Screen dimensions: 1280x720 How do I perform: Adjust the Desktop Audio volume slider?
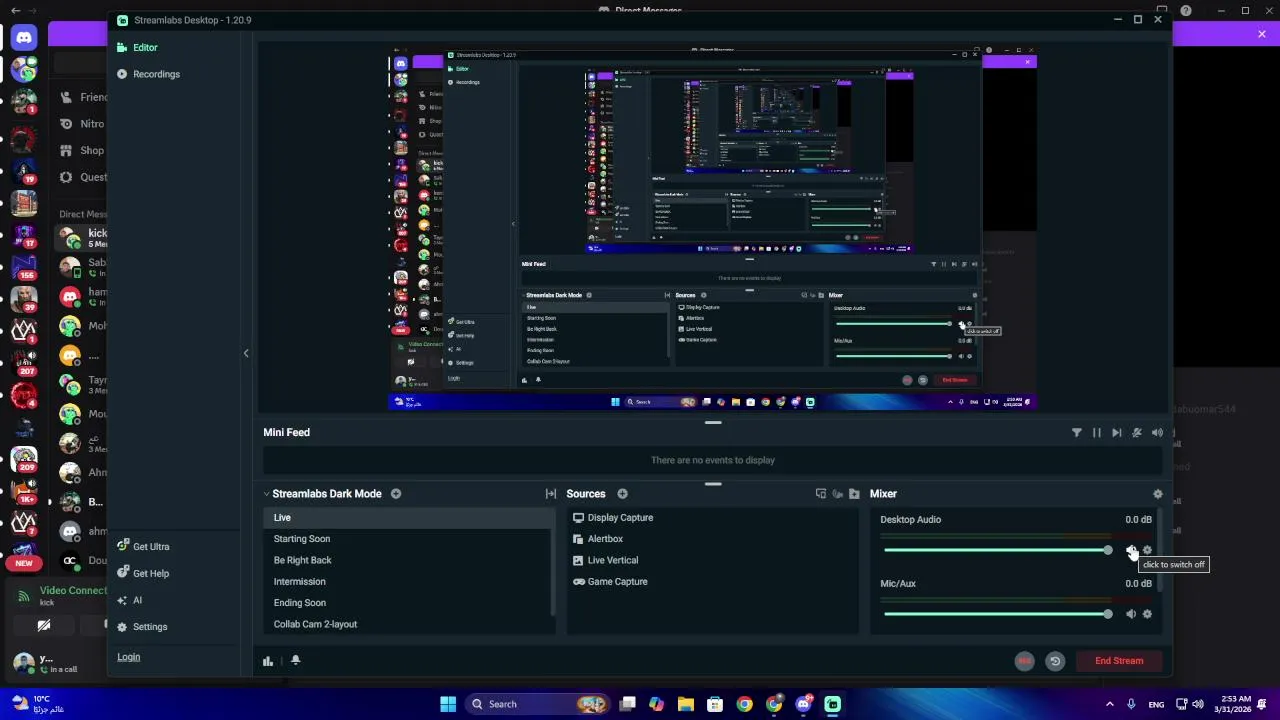coord(998,550)
